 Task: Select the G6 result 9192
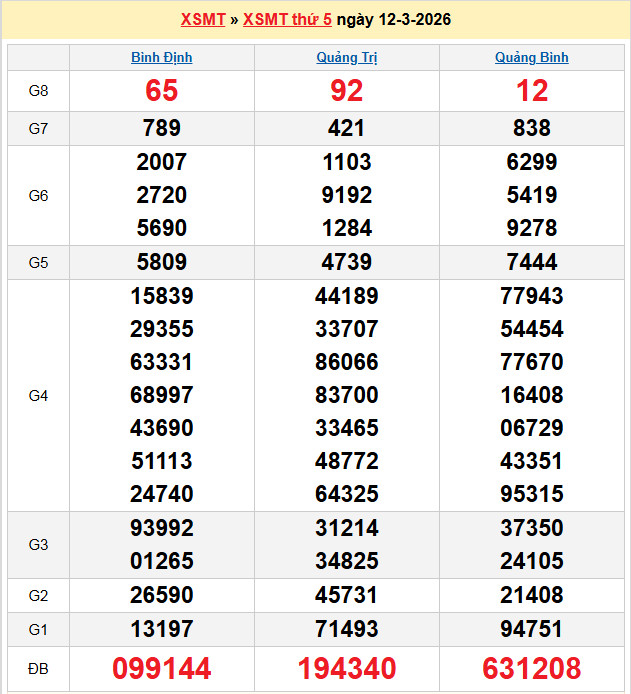347,195
